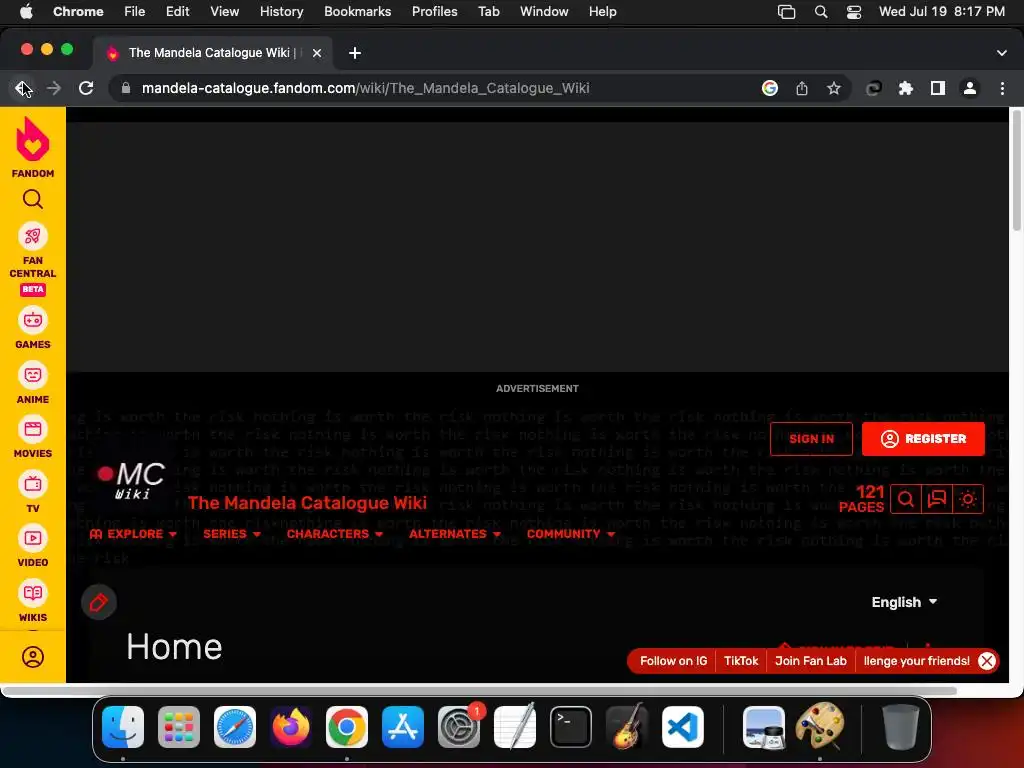
Task: Open the Bookmarks menu
Action: pos(357,12)
